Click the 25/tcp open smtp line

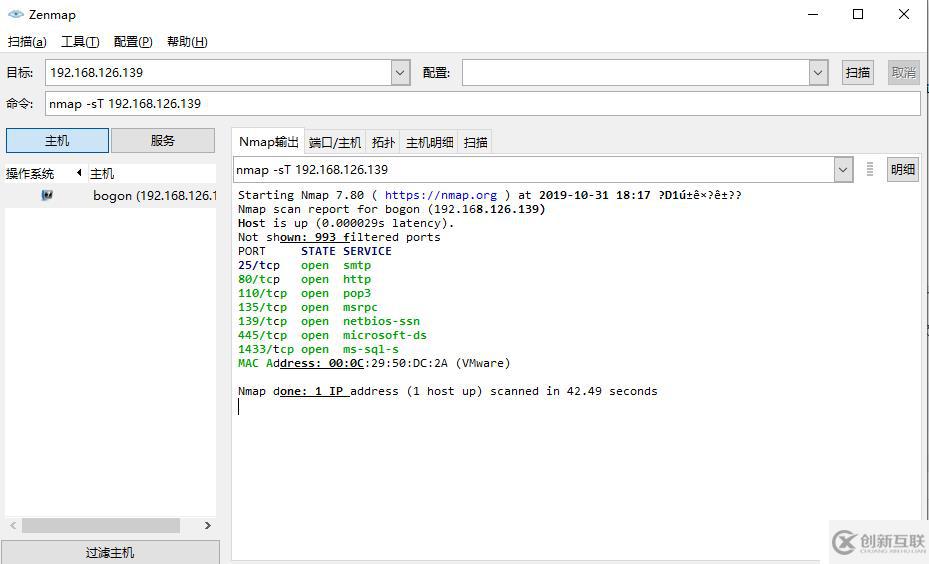tap(305, 265)
